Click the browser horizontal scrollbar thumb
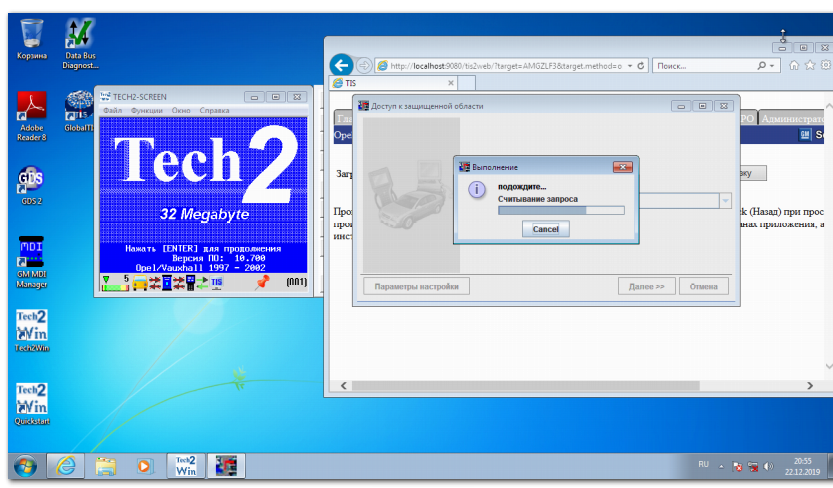The height and width of the screenshot is (488, 833). point(525,386)
